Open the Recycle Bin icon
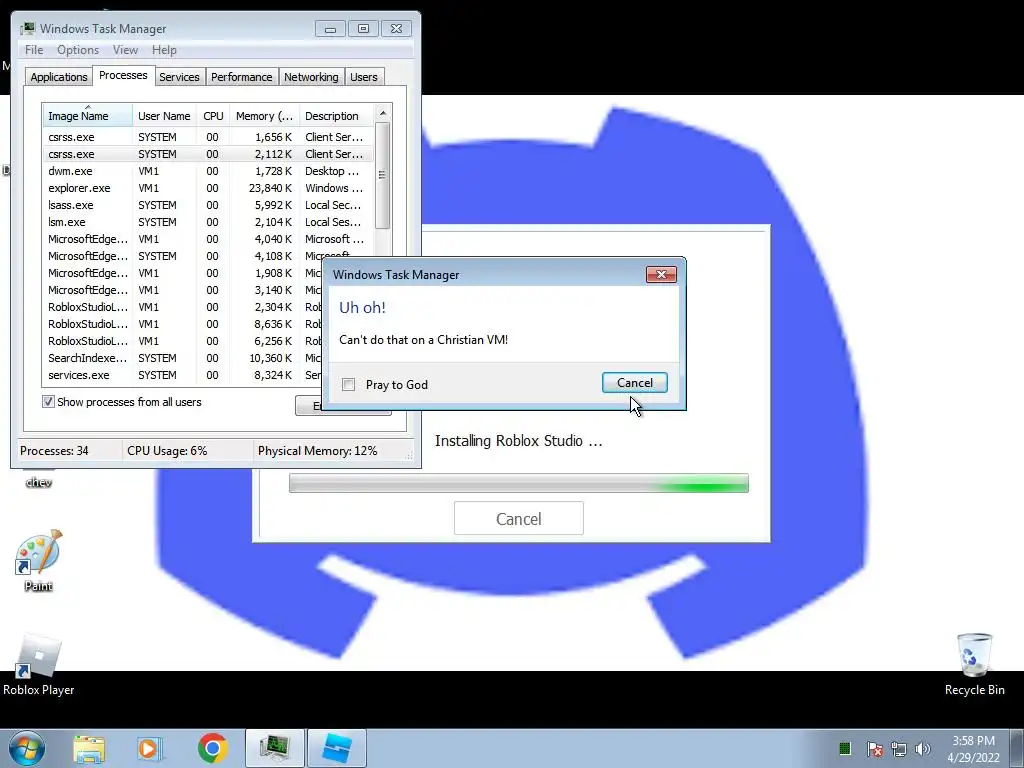 (x=974, y=665)
